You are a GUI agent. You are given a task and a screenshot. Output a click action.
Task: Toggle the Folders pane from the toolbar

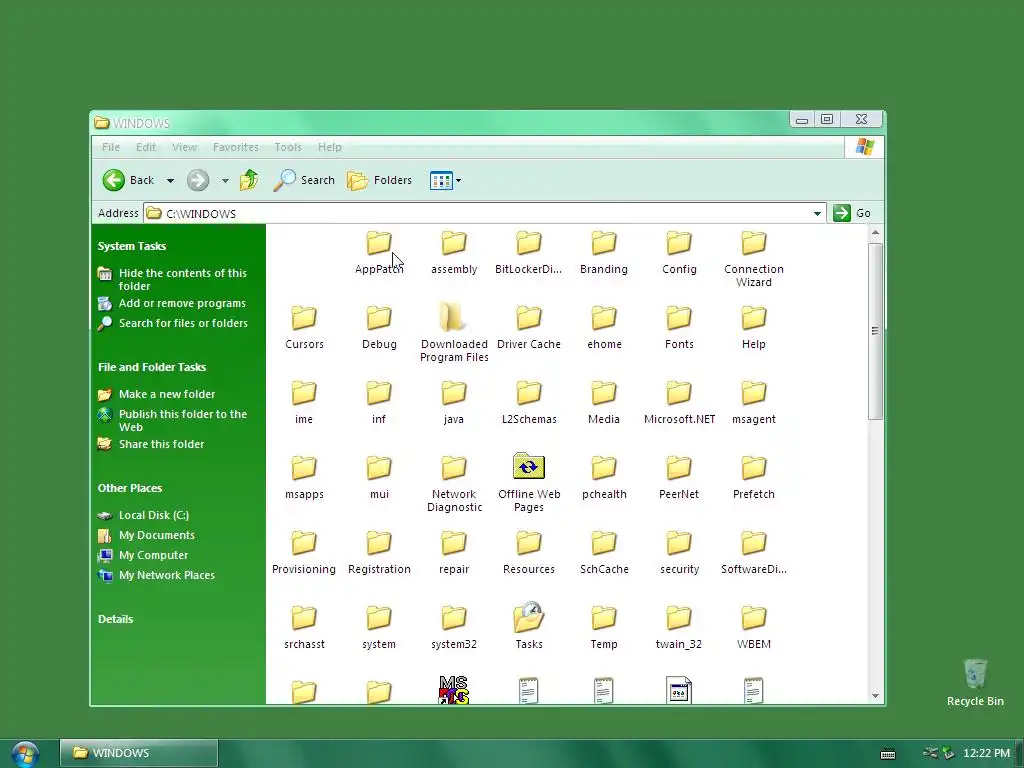point(379,180)
